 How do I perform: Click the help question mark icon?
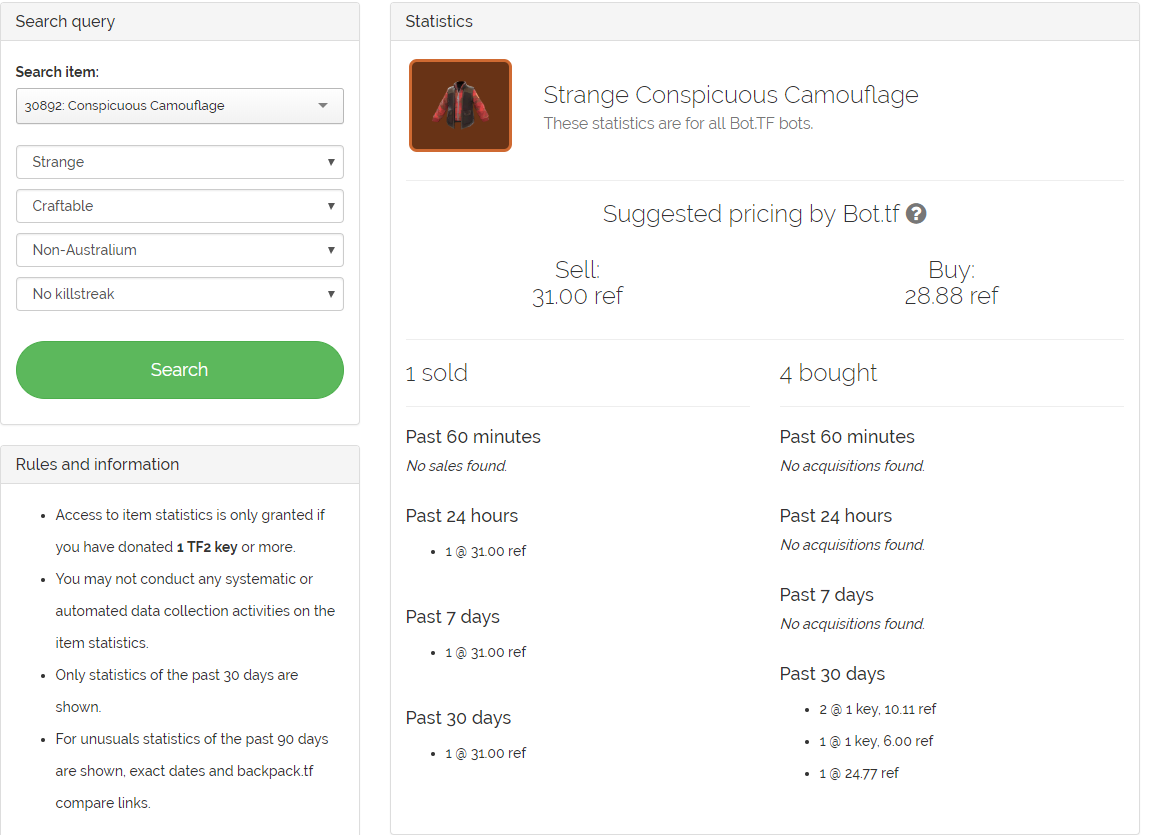[916, 214]
